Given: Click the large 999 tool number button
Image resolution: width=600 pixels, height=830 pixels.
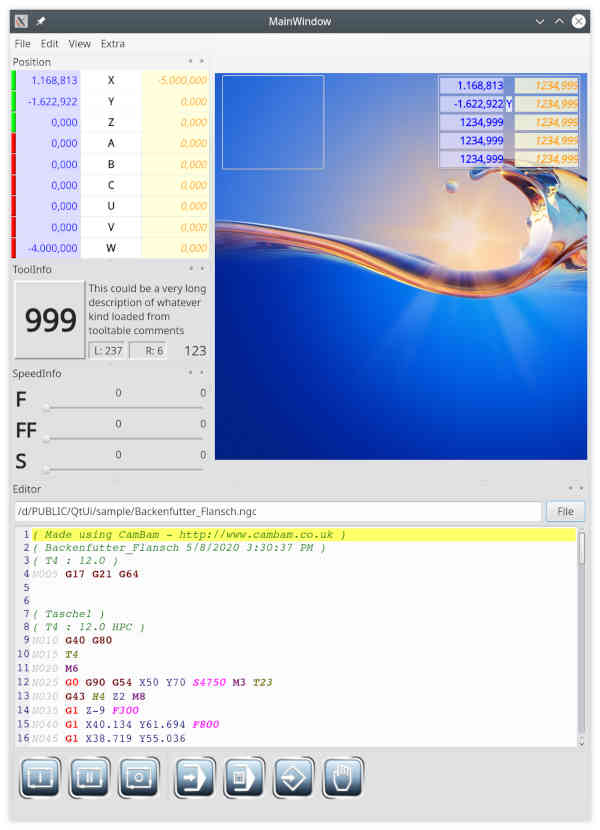Looking at the screenshot, I should [50, 320].
